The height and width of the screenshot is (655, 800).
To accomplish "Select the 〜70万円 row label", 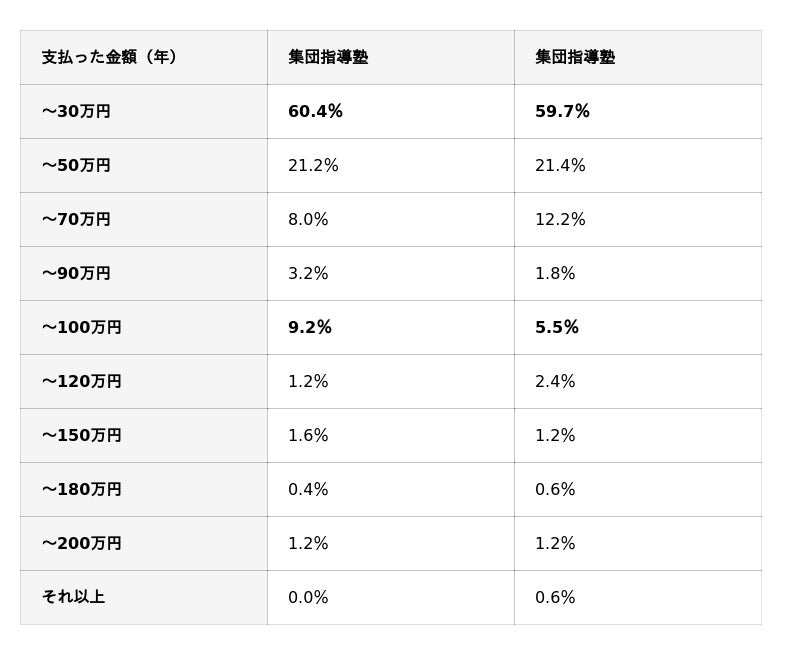I will coord(76,219).
